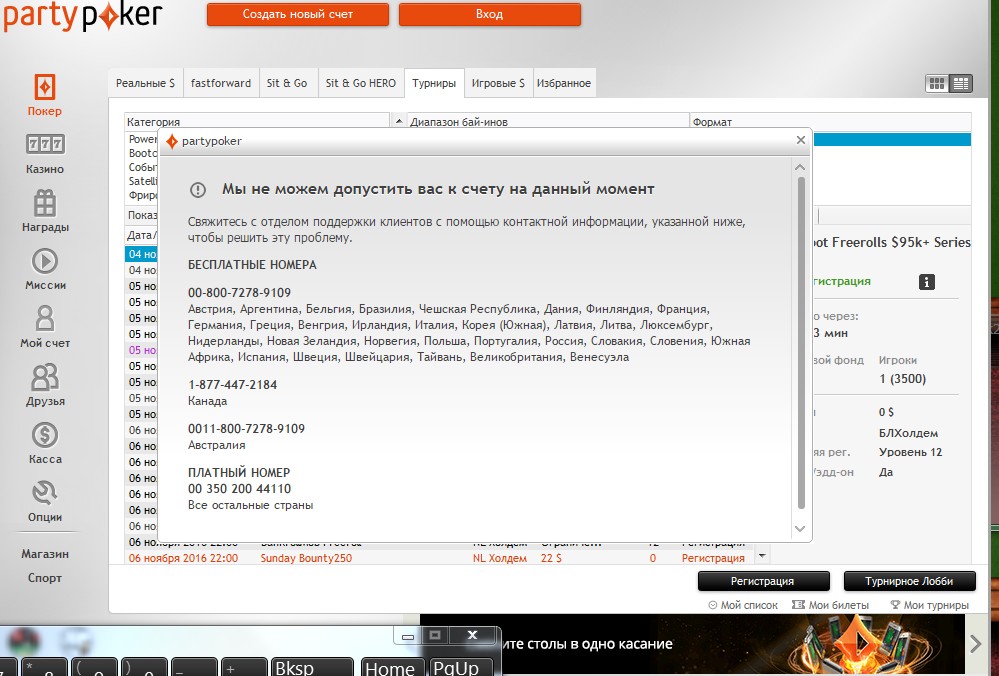Open 'Турнирное Лобби' button
The image size is (999, 676).
tap(909, 581)
